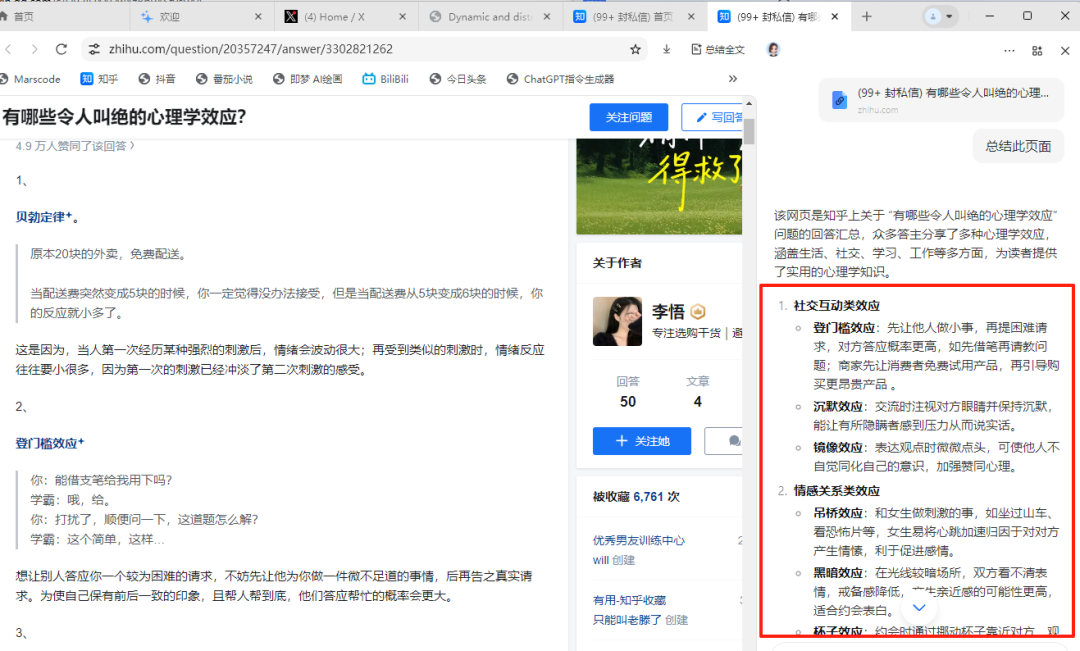Image resolution: width=1080 pixels, height=651 pixels.
Task: Click the 写回答 button
Action: pyautogui.click(x=713, y=117)
